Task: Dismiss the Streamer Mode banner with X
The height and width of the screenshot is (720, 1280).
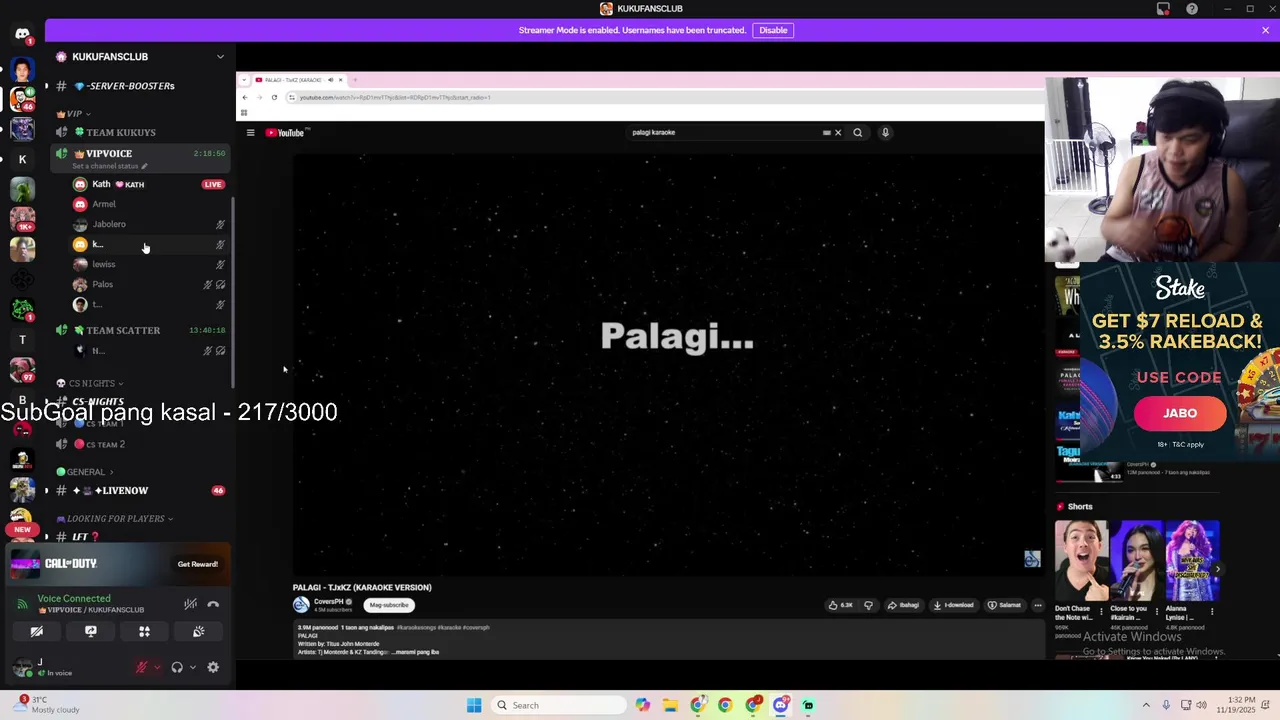Action: pos(1265,30)
